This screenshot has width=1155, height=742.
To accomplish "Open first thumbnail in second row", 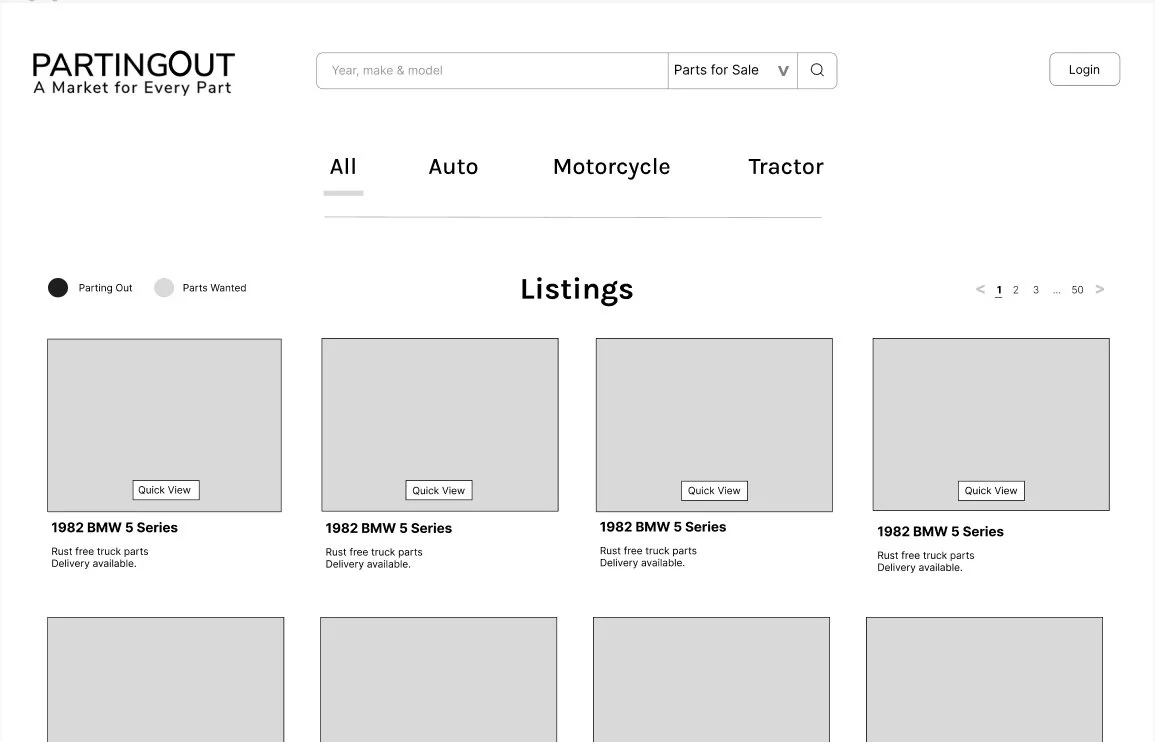I will pyautogui.click(x=165, y=679).
